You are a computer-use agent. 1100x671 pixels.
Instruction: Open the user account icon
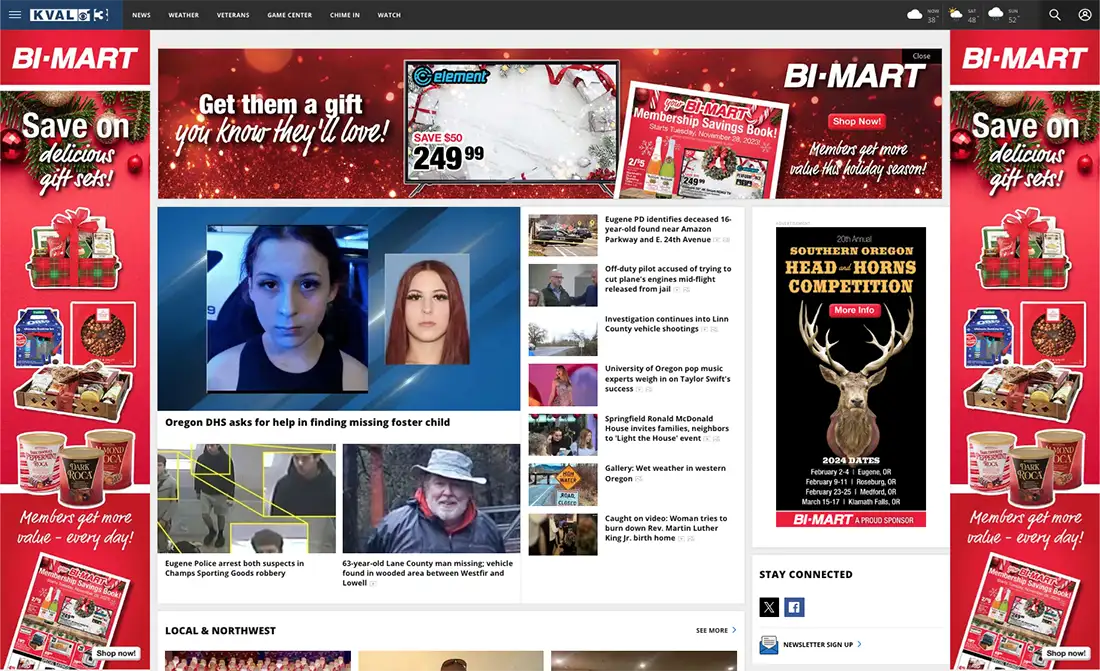click(1085, 15)
